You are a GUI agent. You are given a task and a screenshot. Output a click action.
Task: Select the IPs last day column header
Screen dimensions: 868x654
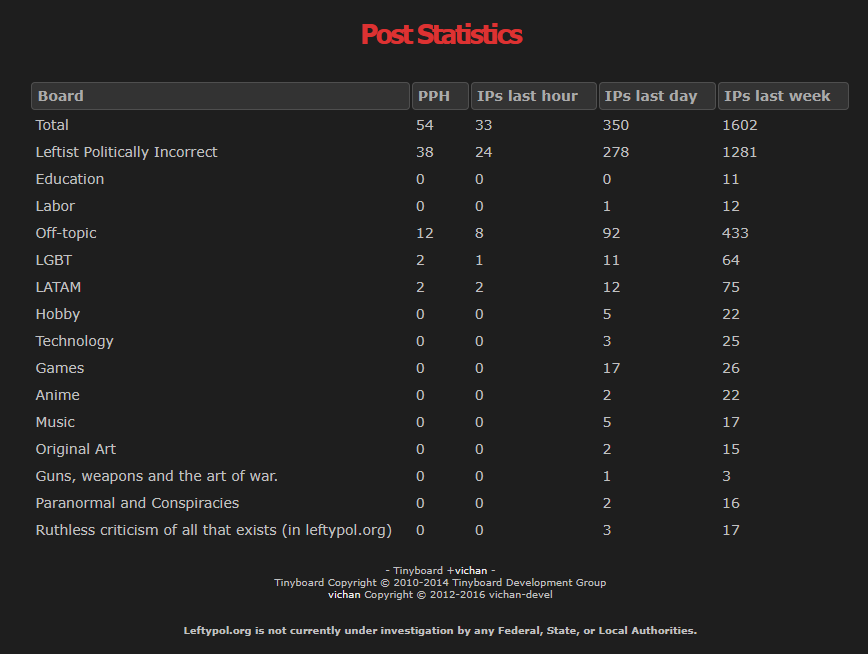point(657,96)
